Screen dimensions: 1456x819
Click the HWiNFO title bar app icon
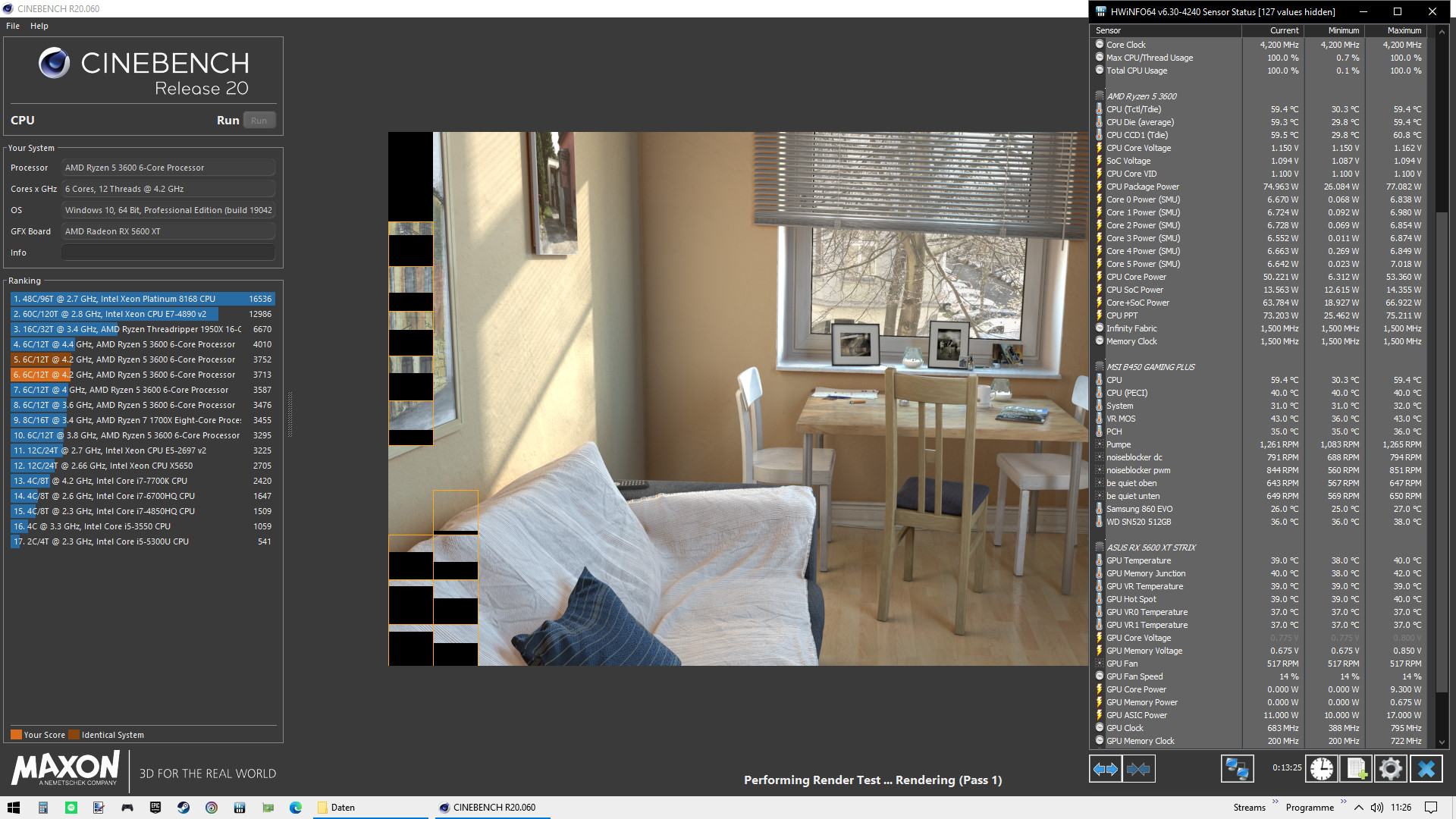click(1101, 11)
